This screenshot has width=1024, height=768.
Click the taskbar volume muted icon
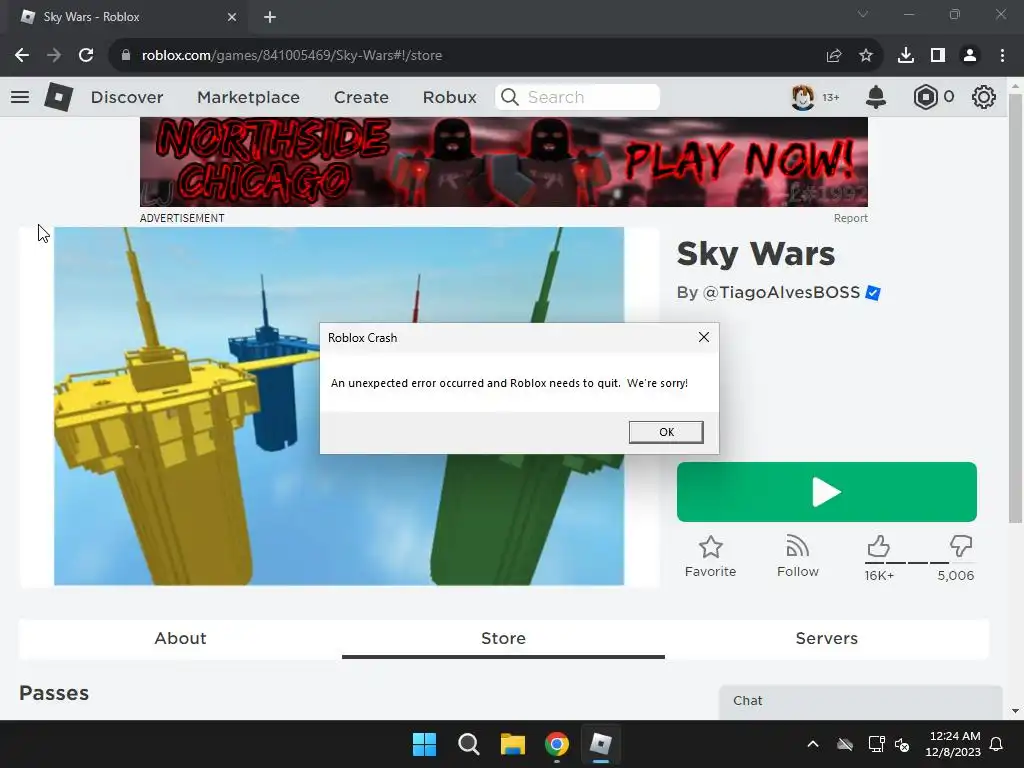pyautogui.click(x=902, y=744)
